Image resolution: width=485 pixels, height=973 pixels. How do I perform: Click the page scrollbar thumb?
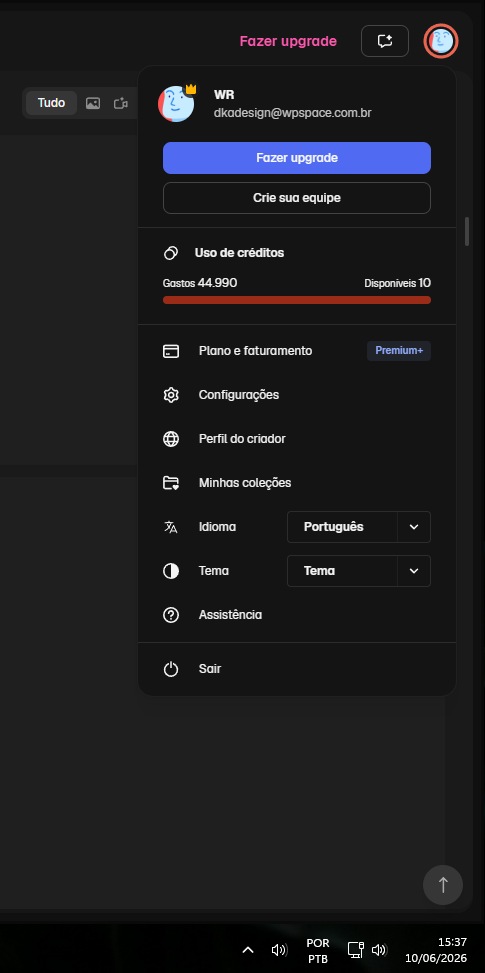[467, 231]
